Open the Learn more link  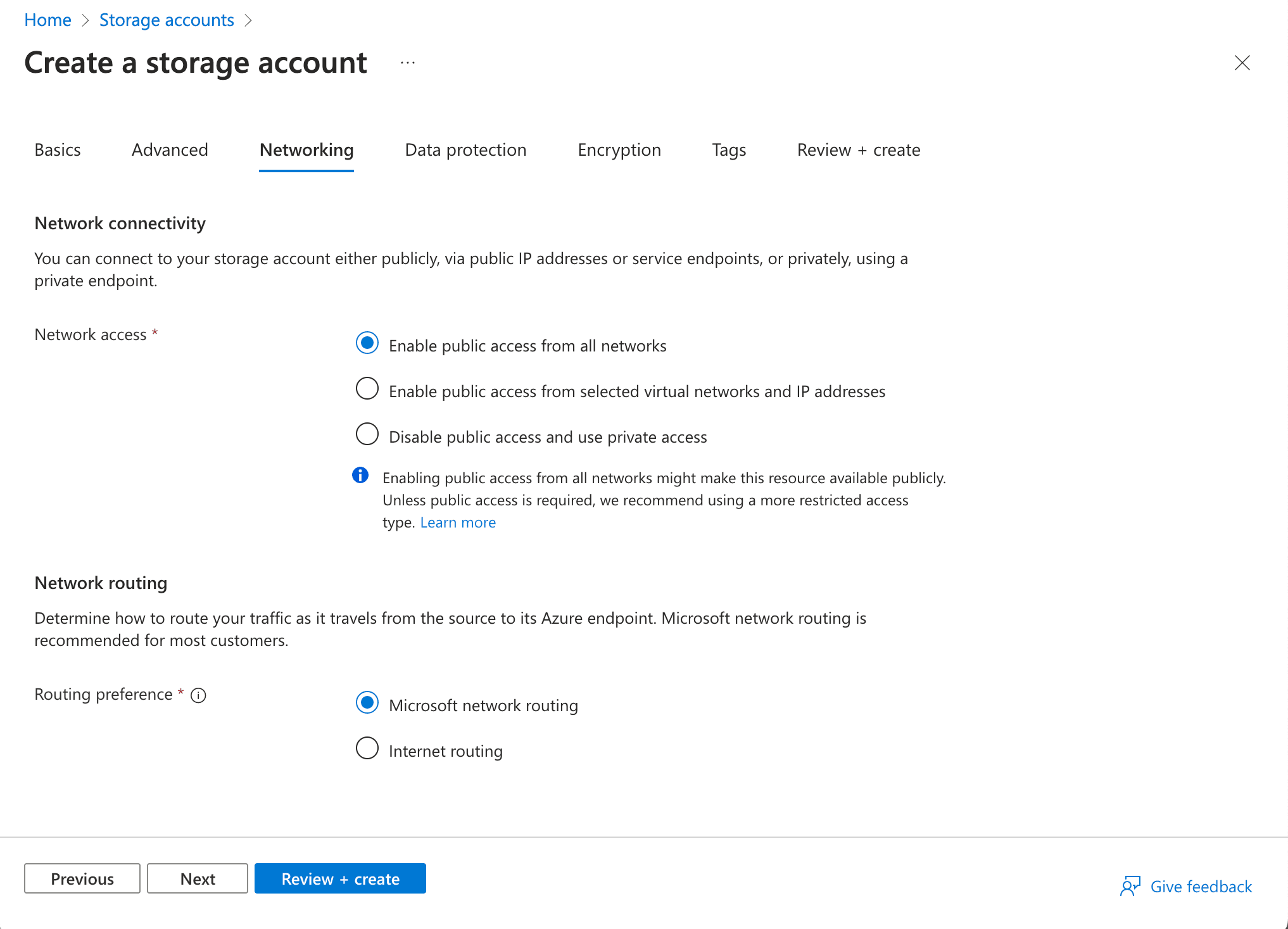pos(457,522)
